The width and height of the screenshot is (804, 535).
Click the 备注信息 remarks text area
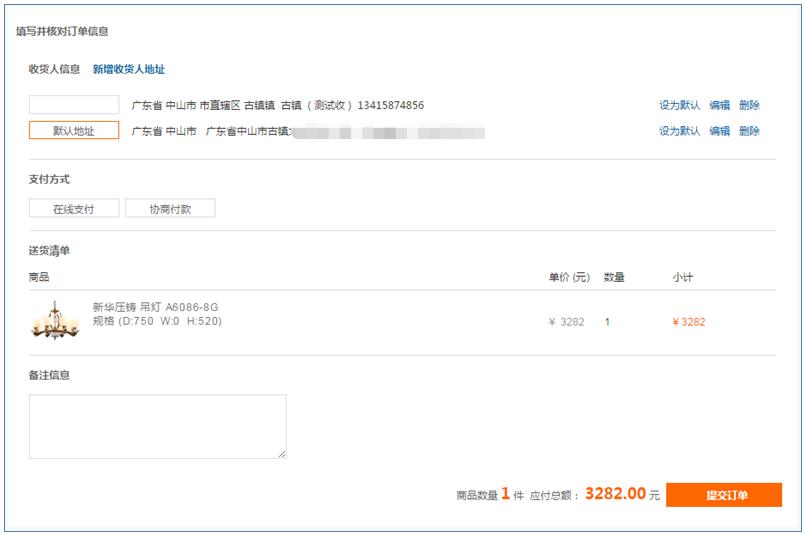pyautogui.click(x=158, y=426)
